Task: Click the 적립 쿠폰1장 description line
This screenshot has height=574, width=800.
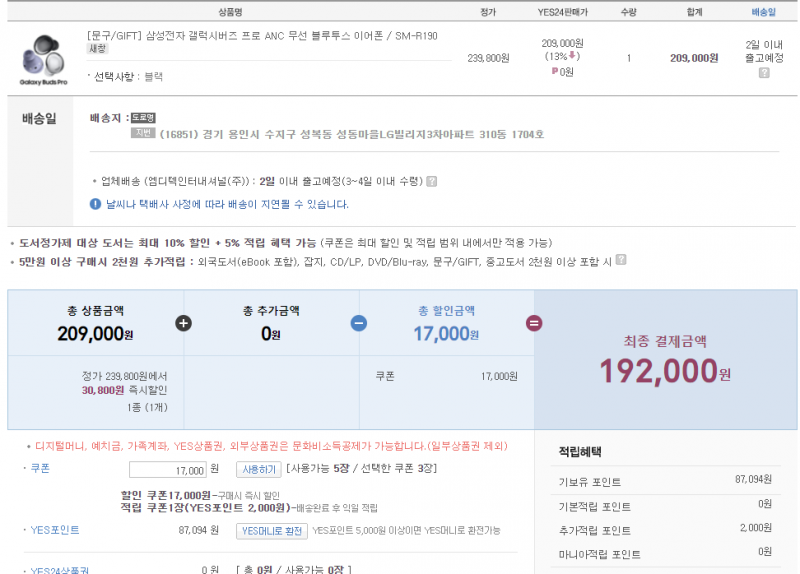Action: 249,508
